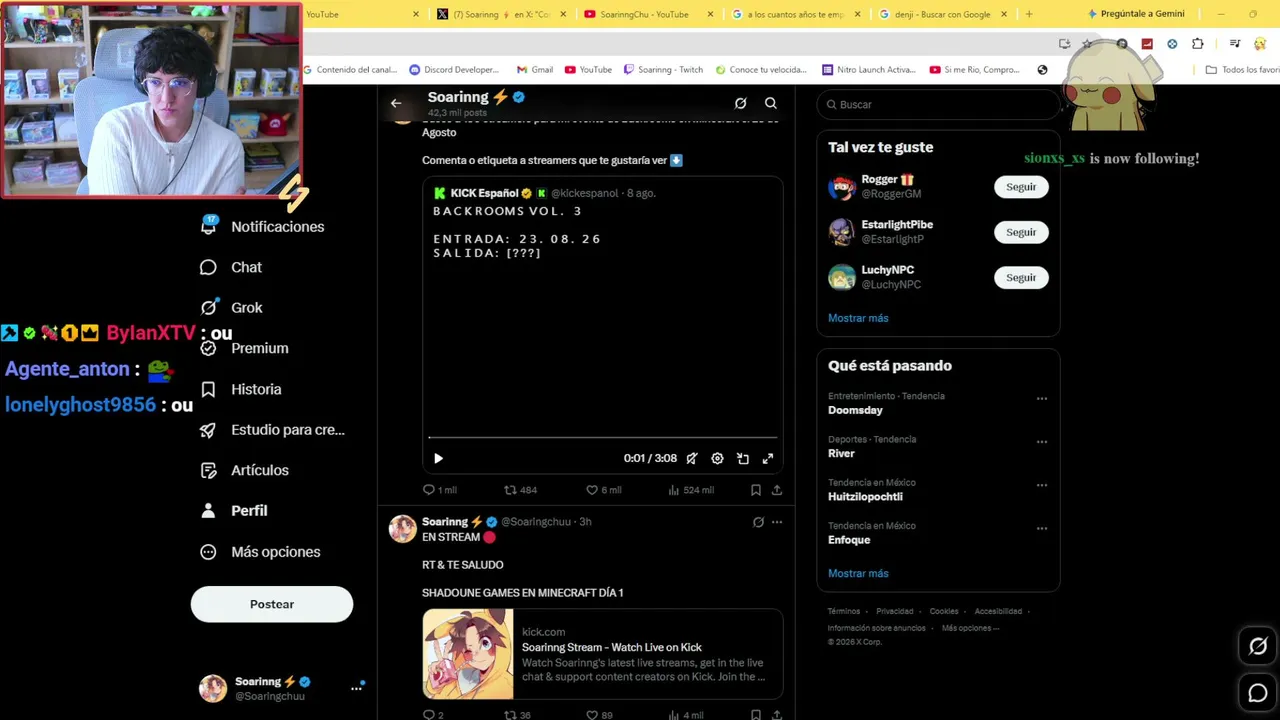Click Mostrar más under Qué está pasando
Viewport: 1280px width, 720px height.
(858, 573)
